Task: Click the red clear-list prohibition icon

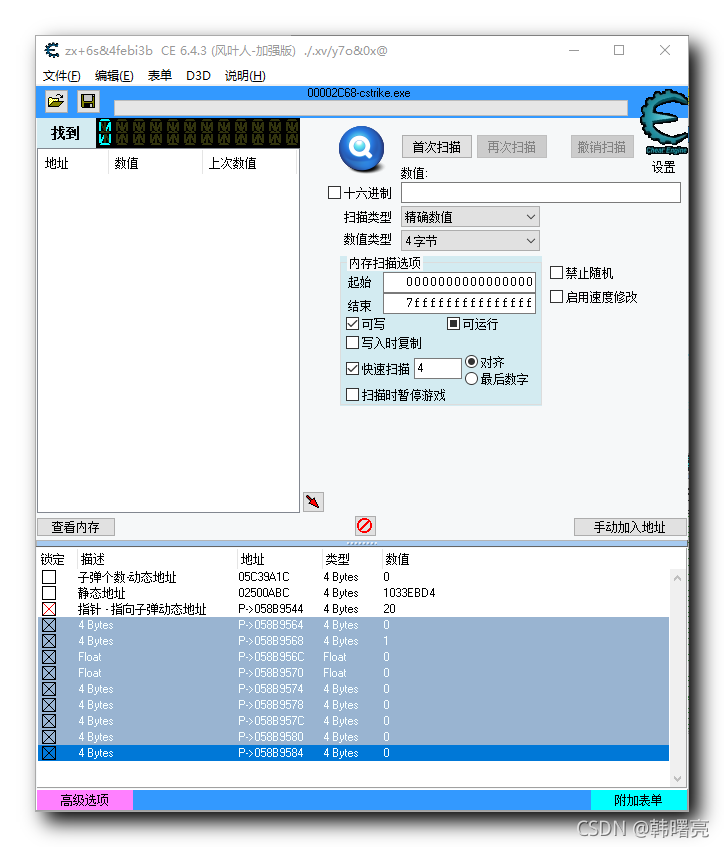Action: pos(365,525)
